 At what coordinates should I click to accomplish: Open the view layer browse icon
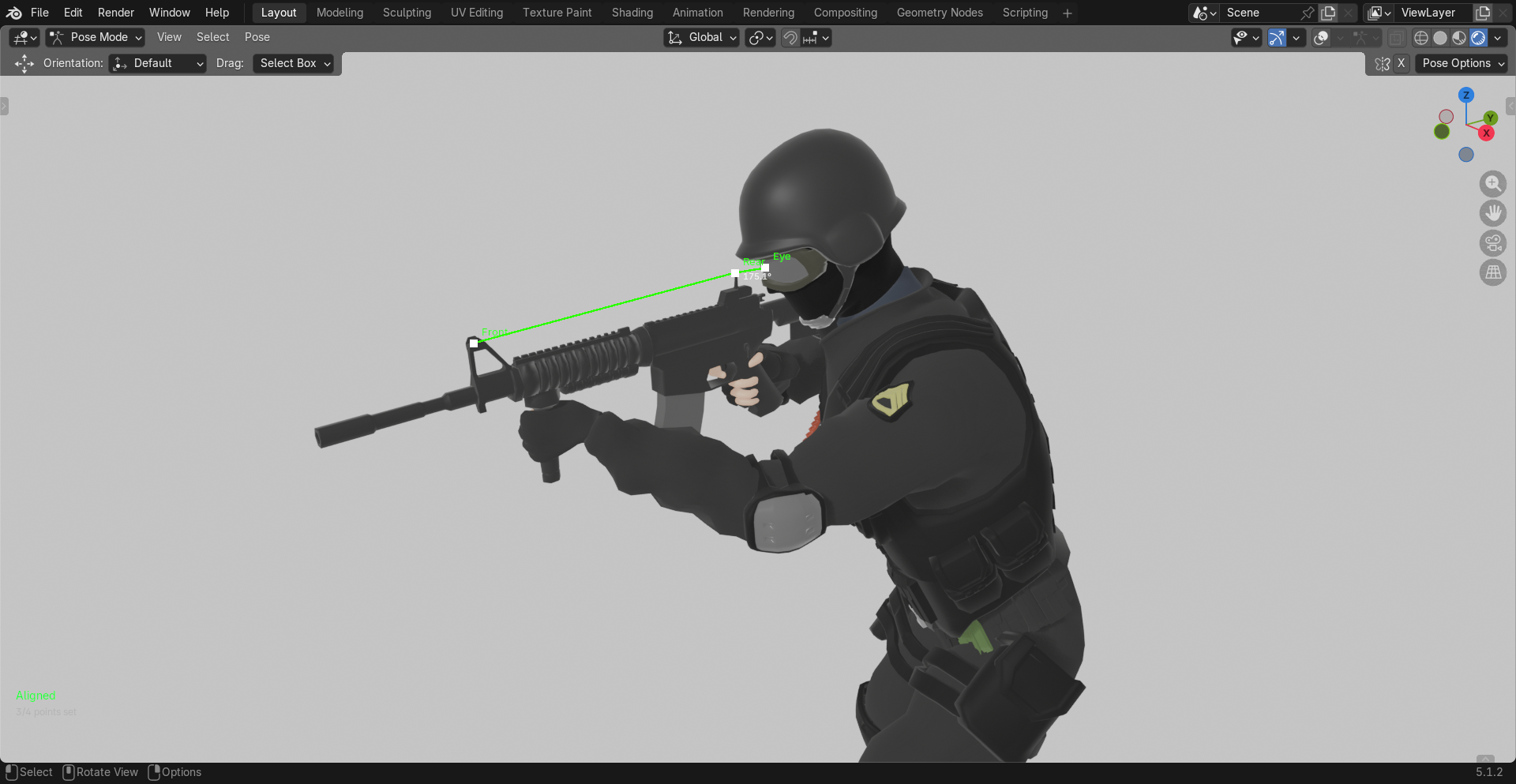point(1379,13)
